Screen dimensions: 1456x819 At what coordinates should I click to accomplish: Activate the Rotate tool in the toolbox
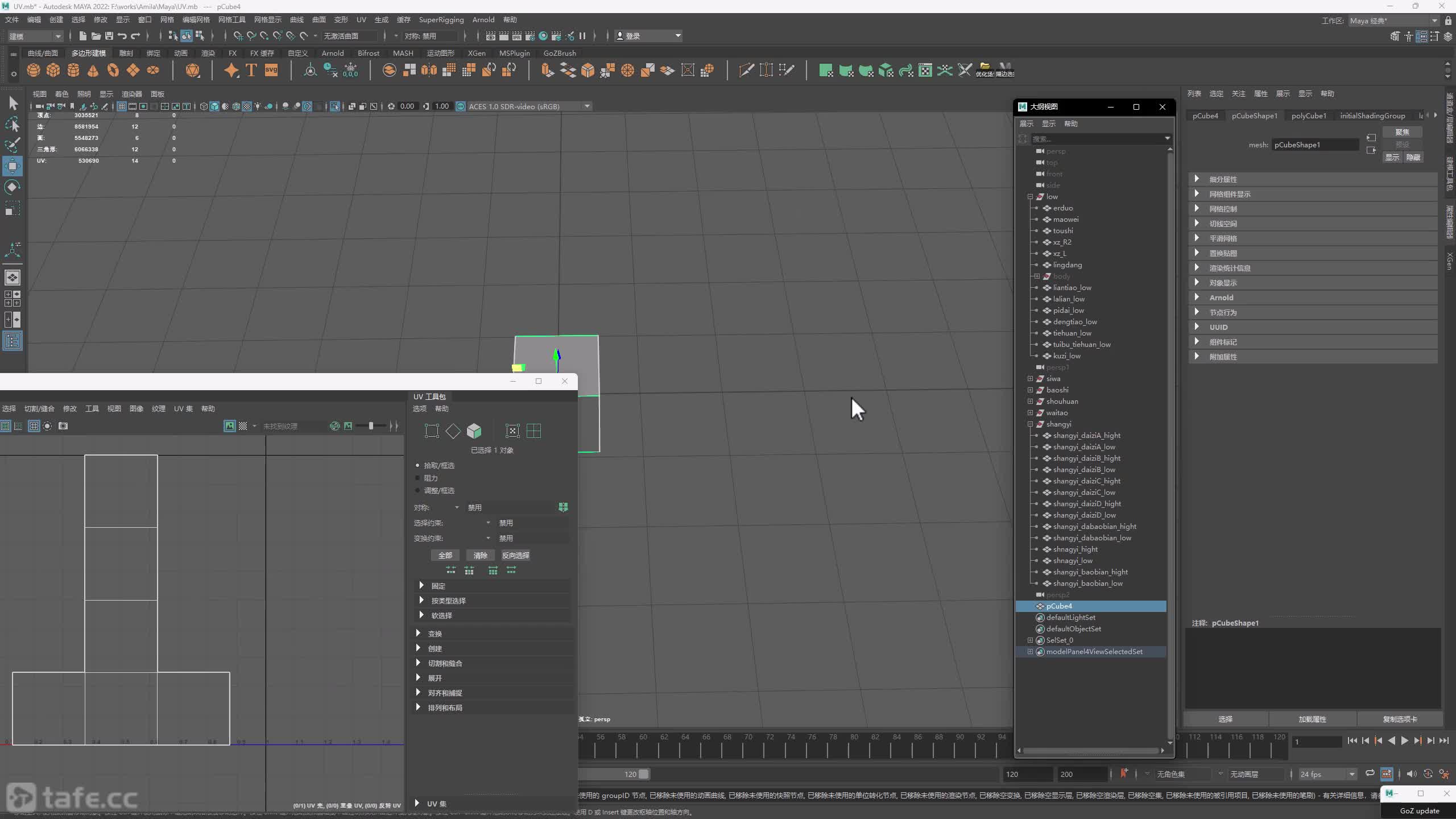(x=13, y=187)
